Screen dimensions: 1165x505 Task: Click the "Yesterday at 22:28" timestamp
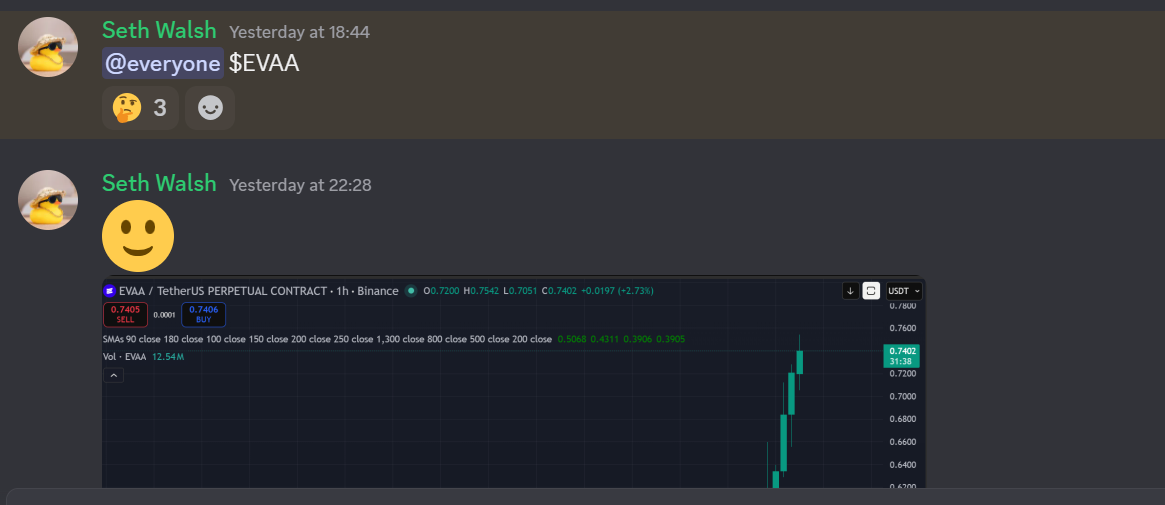coord(300,185)
